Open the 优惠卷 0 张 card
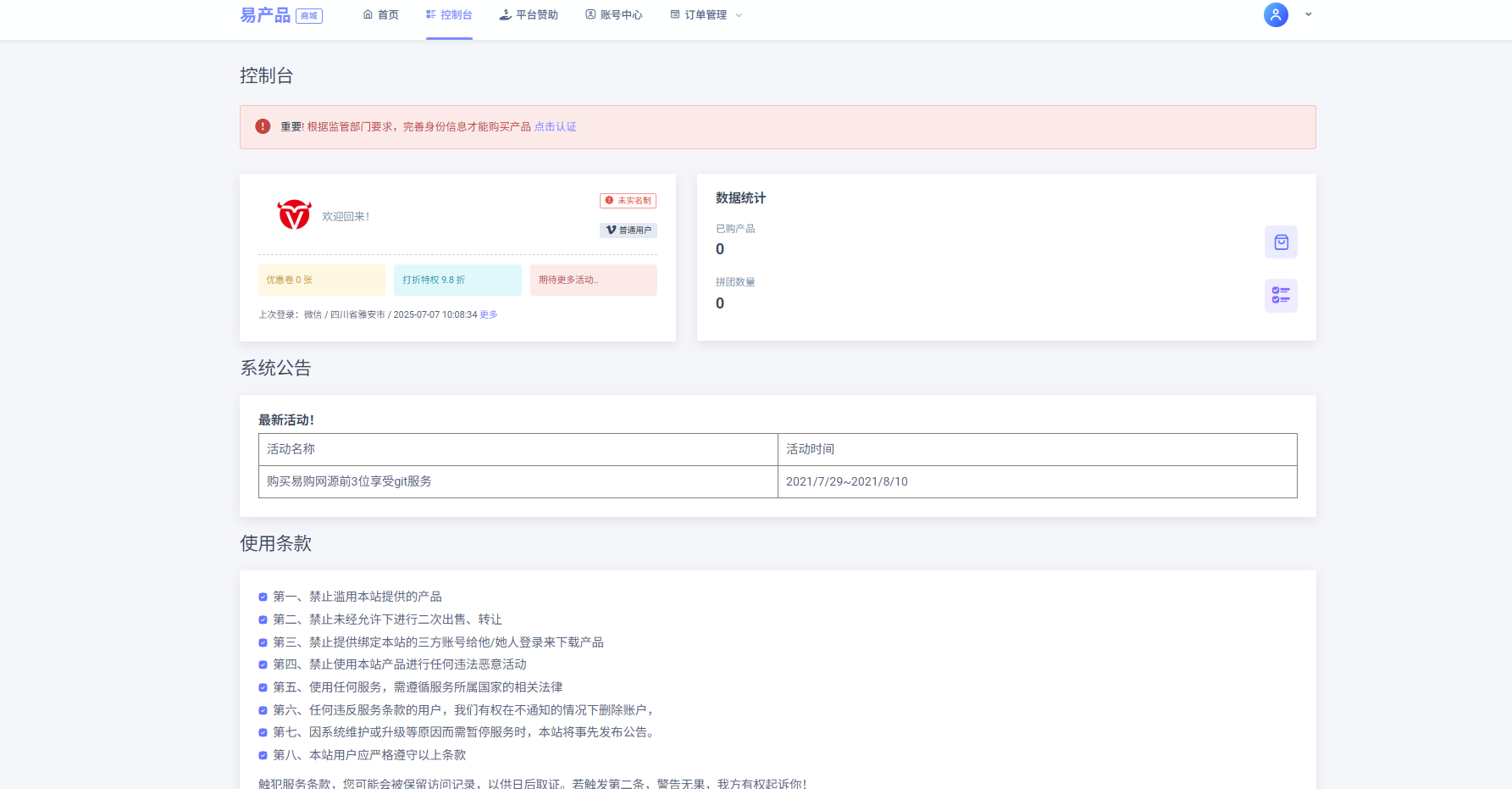 (x=322, y=280)
